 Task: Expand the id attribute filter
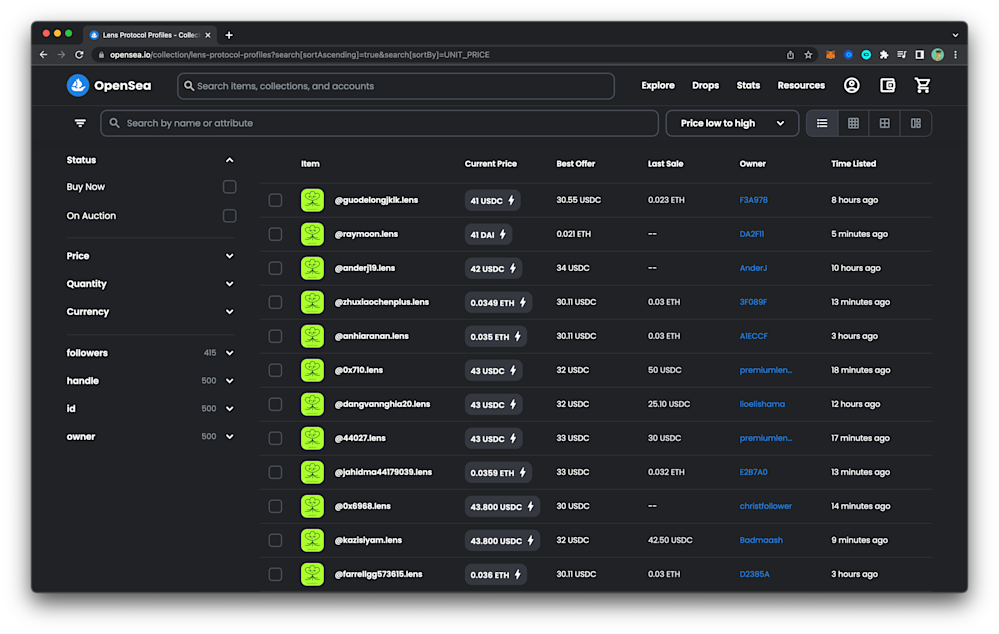point(229,409)
